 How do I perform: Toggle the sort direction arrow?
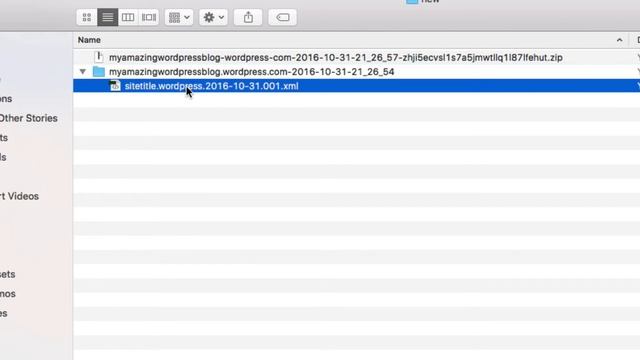620,40
